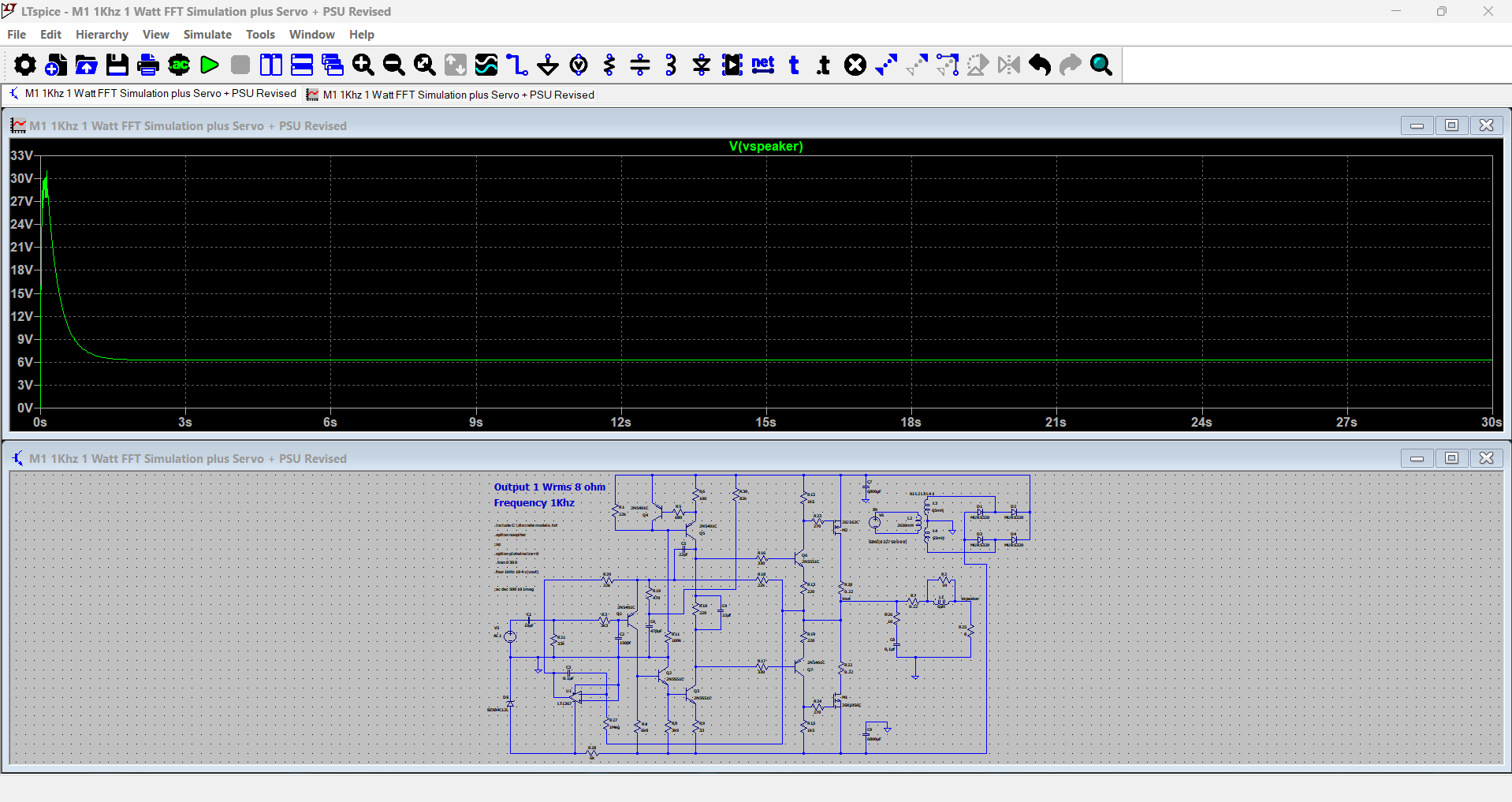Select the Move tool
Viewport: 1512px width, 802px height.
[x=917, y=65]
